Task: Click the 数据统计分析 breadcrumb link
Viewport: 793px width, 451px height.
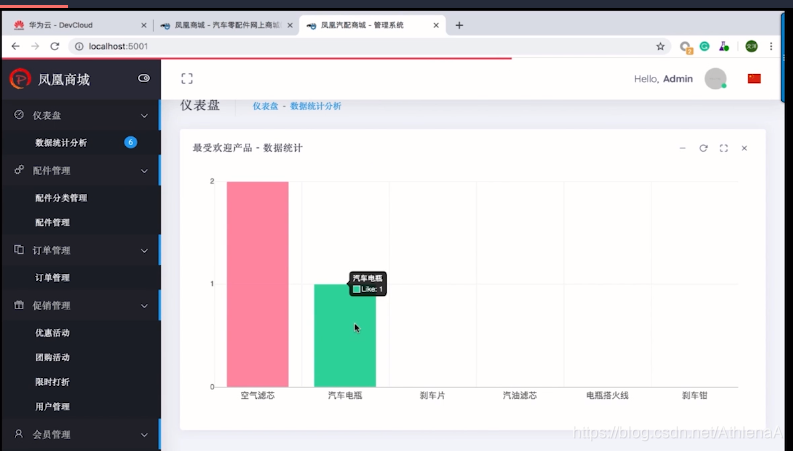Action: (x=316, y=106)
